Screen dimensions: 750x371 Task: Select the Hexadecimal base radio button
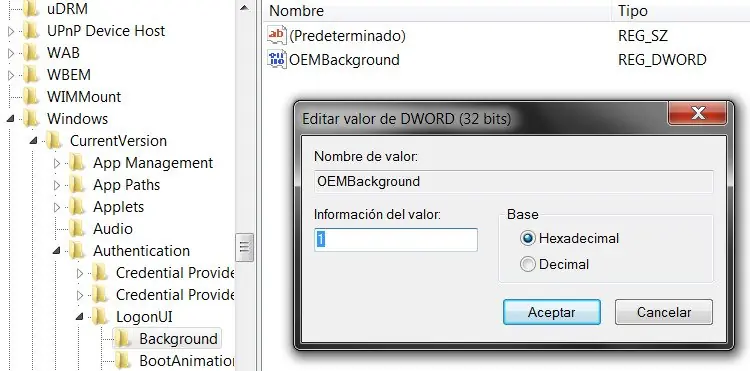pos(528,238)
